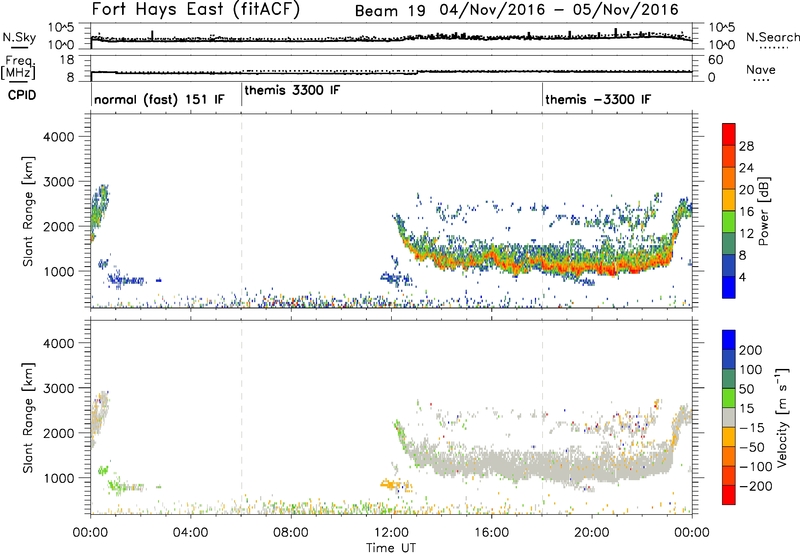
Task: Click the '04:00' time axis tick label
Action: pos(191,533)
